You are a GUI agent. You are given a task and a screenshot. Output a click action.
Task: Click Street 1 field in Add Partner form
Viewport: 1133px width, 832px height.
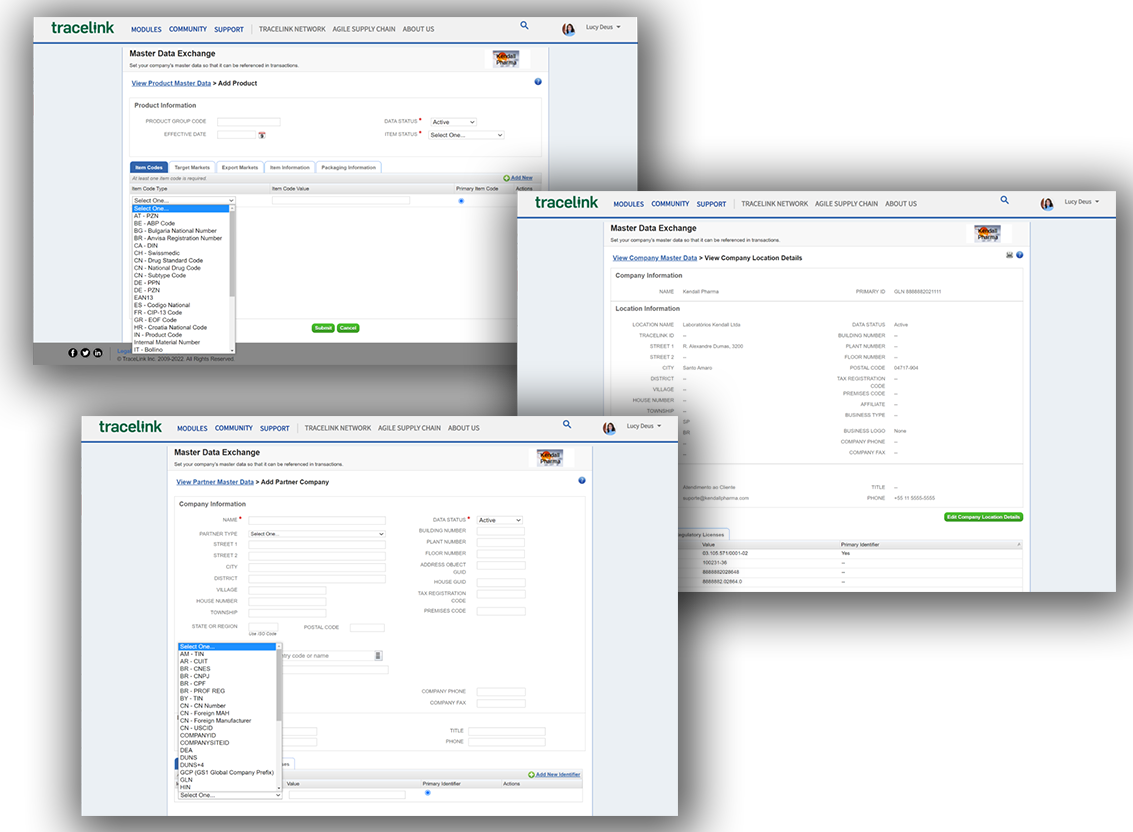pos(317,545)
